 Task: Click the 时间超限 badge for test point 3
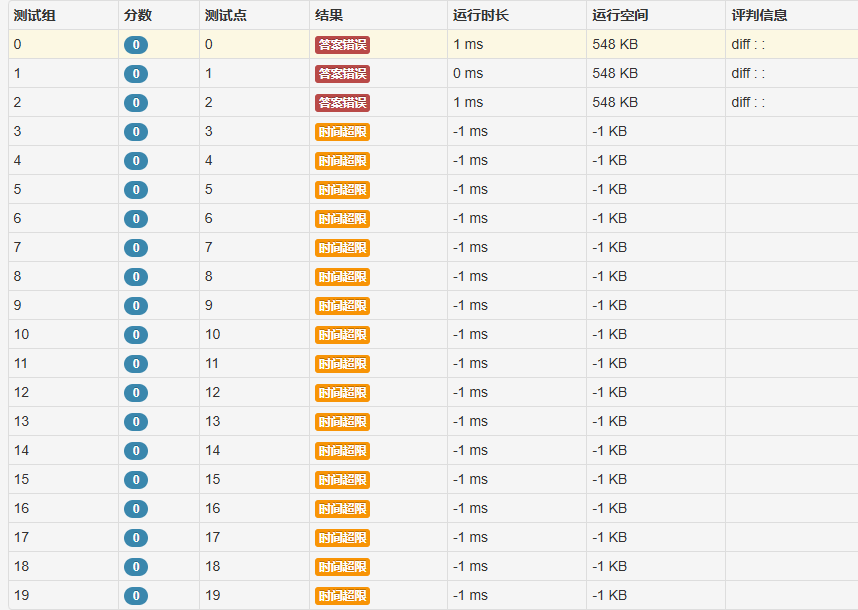342,132
